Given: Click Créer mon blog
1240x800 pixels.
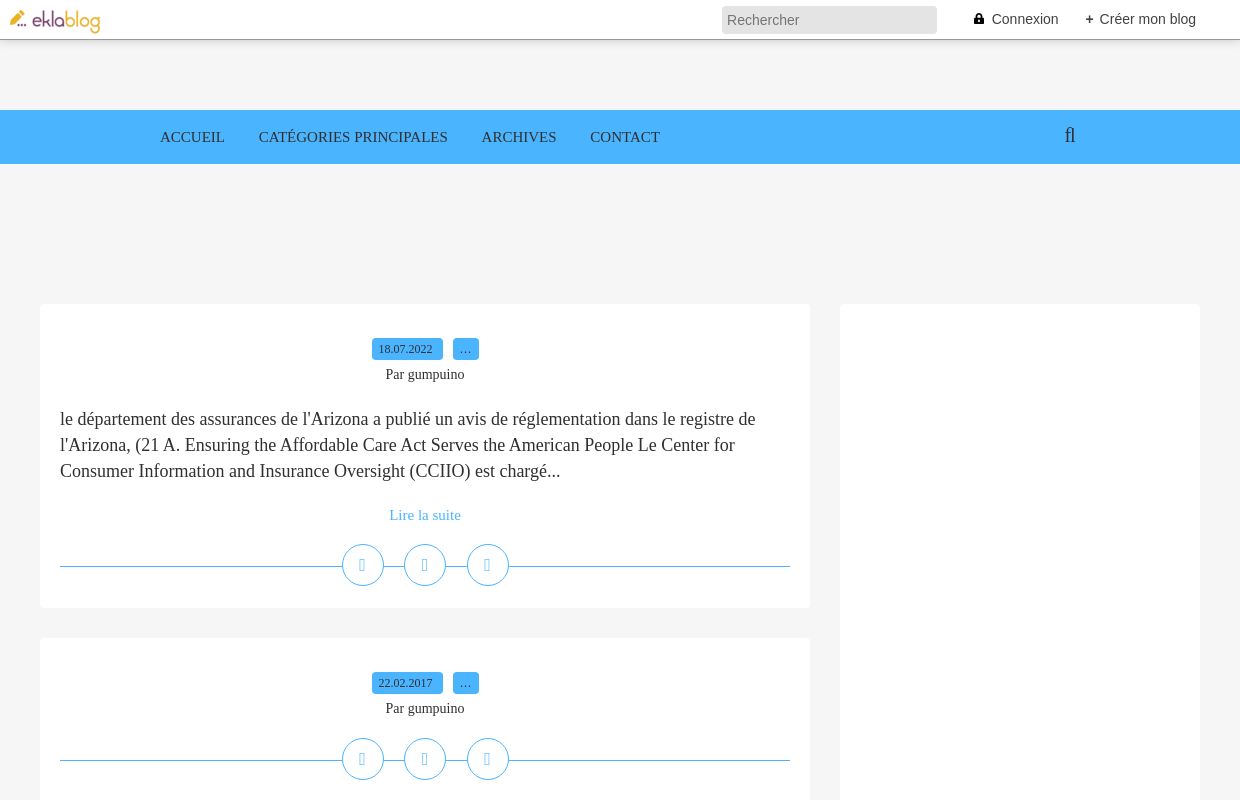Looking at the screenshot, I should [1141, 19].
